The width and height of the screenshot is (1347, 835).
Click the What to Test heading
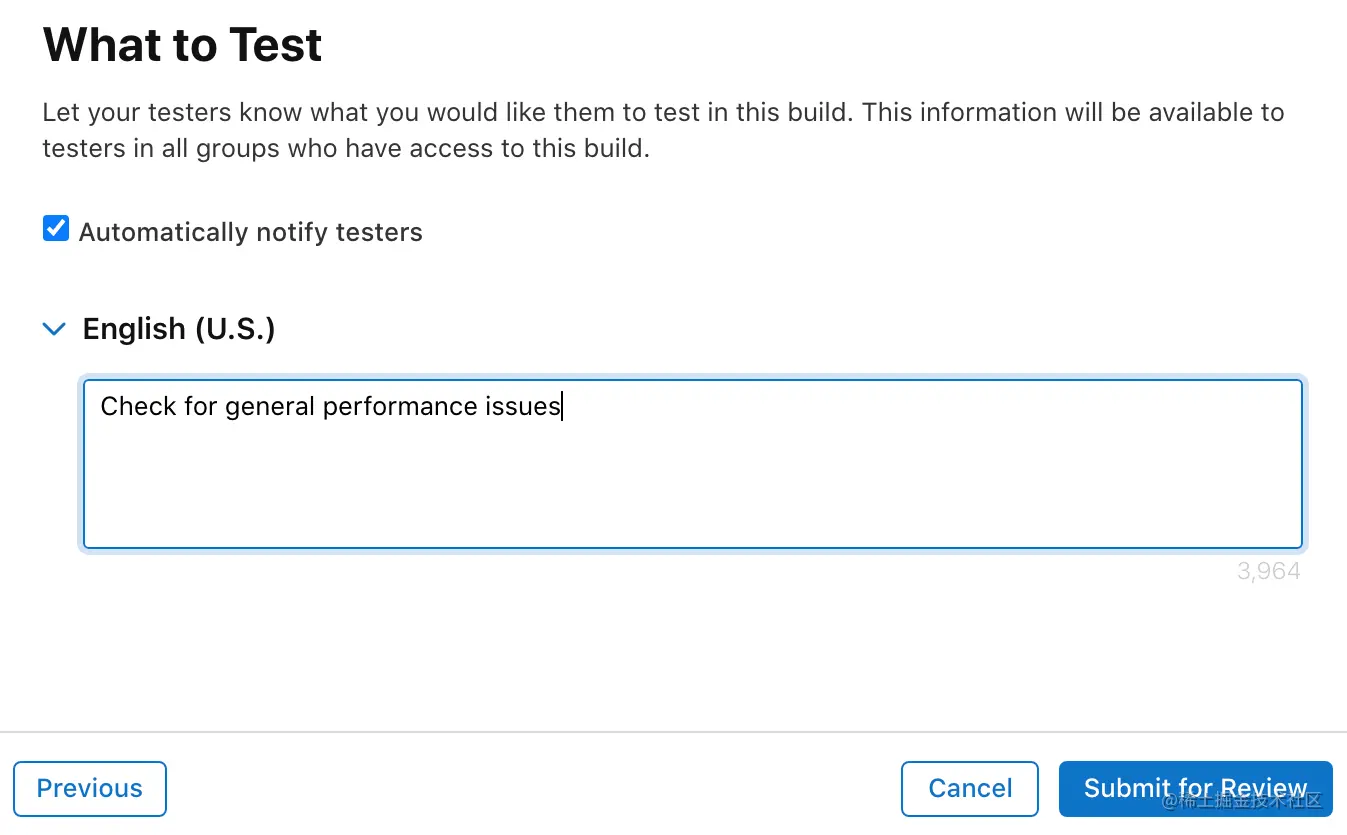coord(182,45)
